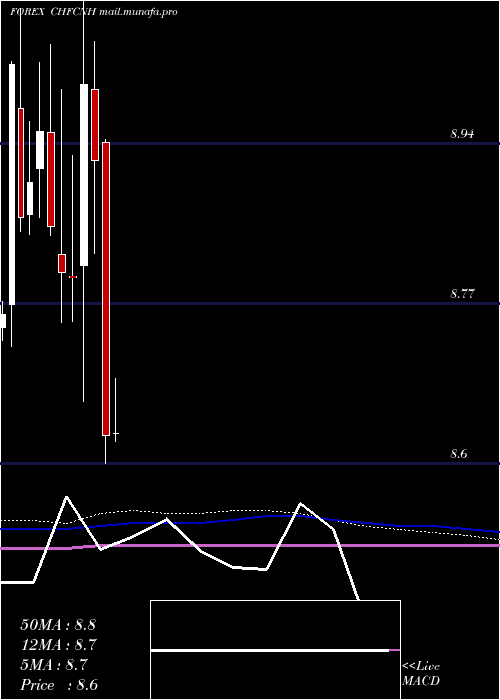This screenshot has height=700, width=500.
Task: Click the tall red candlestick ending near 8.6
Action: pos(106,289)
